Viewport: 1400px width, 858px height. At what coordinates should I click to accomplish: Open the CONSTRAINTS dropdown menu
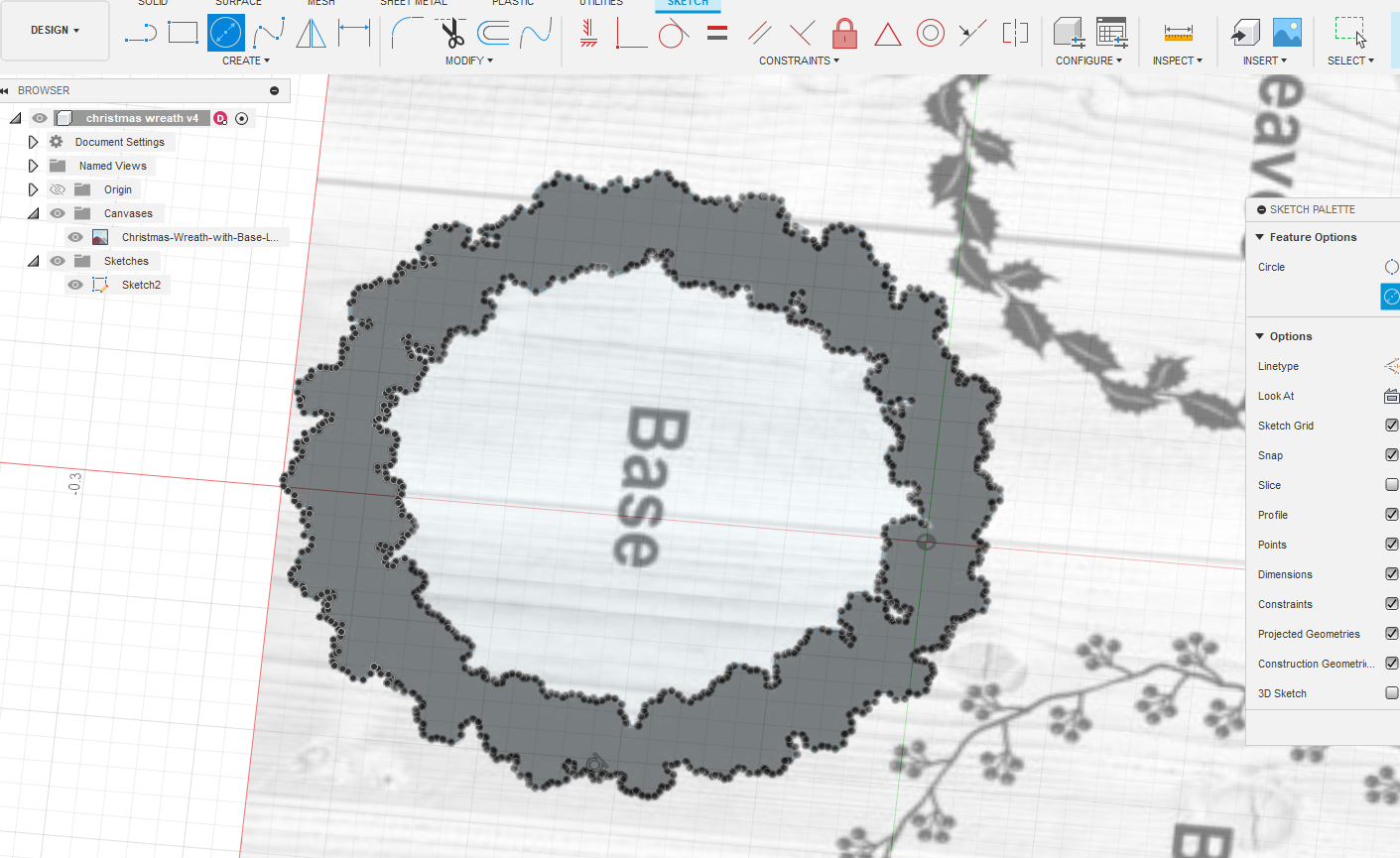pos(799,61)
